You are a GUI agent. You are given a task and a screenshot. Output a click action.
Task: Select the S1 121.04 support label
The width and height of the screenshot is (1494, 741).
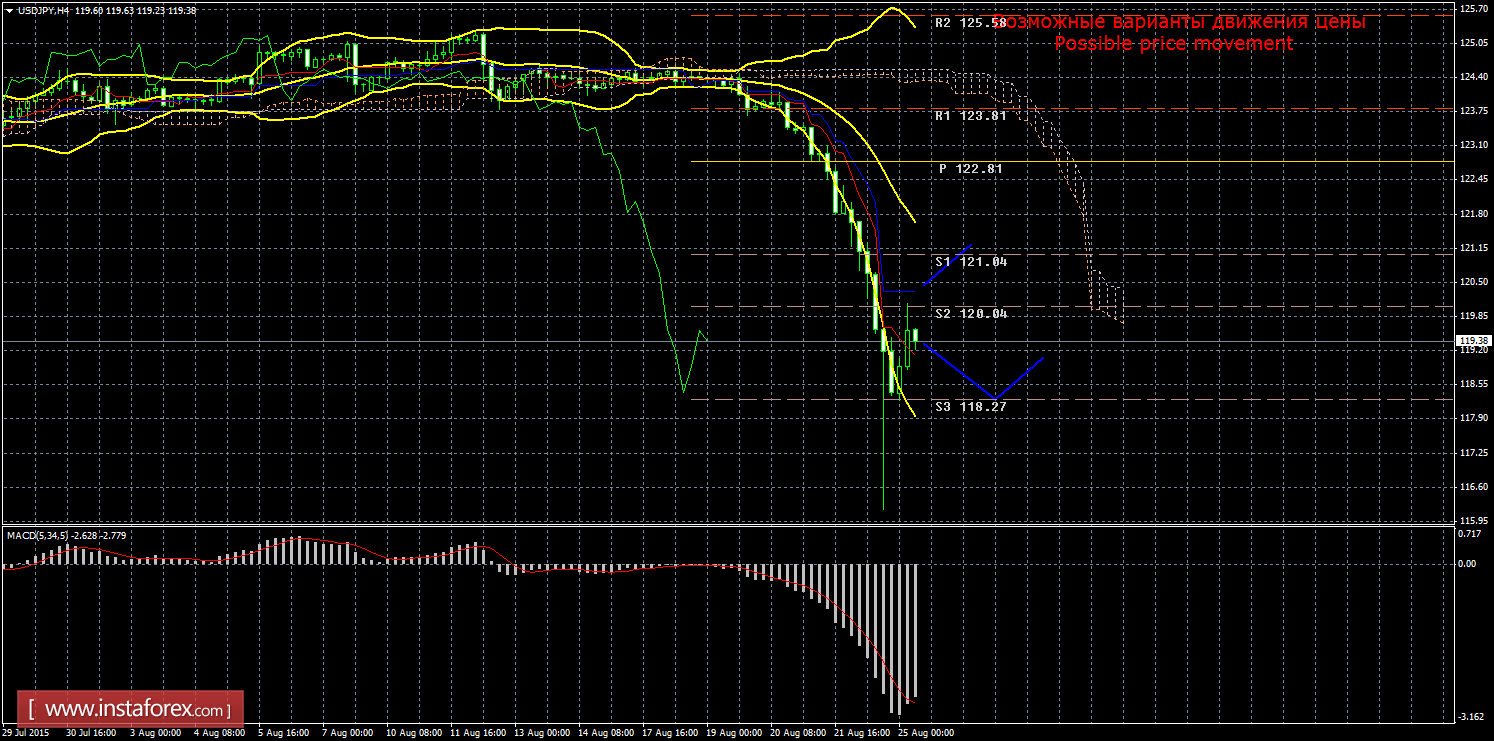tap(970, 262)
